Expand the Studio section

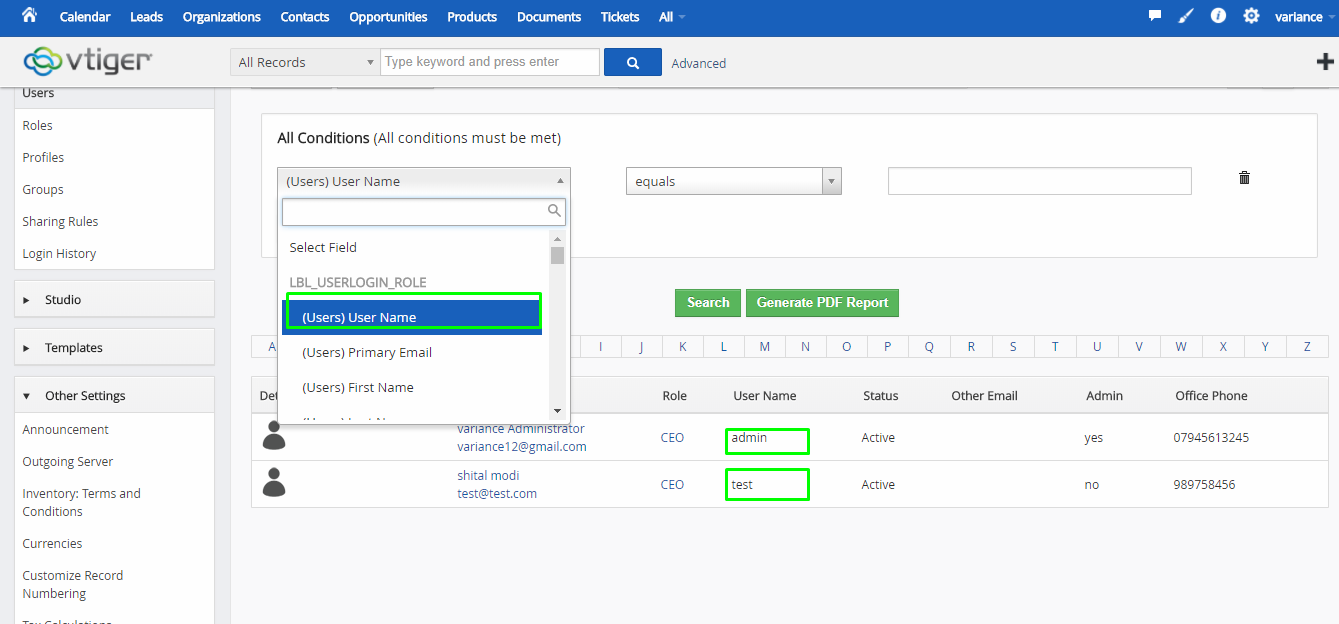pyautogui.click(x=114, y=299)
